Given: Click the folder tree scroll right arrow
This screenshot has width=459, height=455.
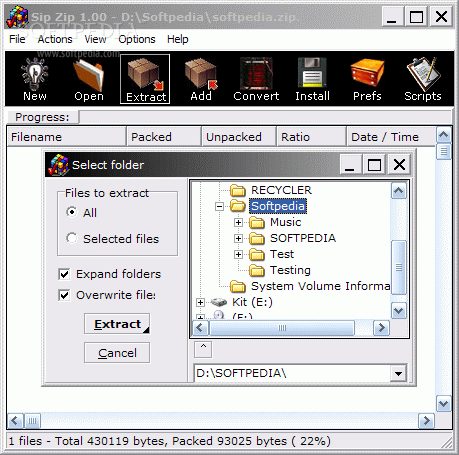Looking at the screenshot, I should click(381, 328).
